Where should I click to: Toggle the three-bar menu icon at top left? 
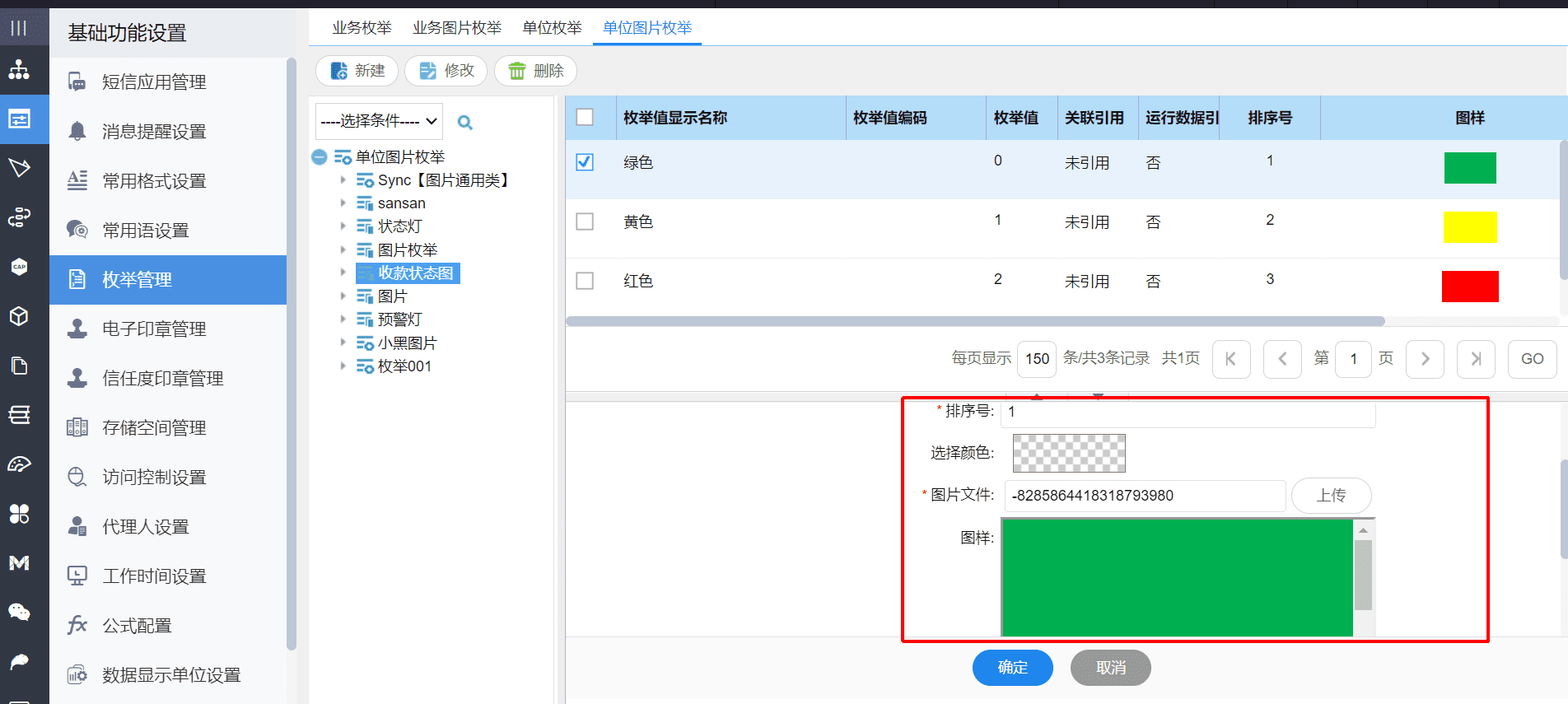pos(19,28)
